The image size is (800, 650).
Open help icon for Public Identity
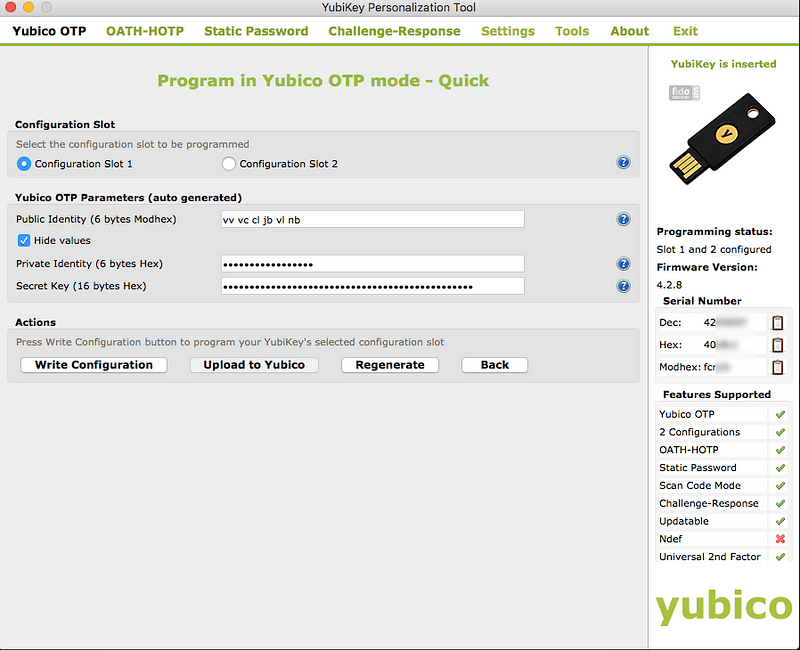point(623,219)
